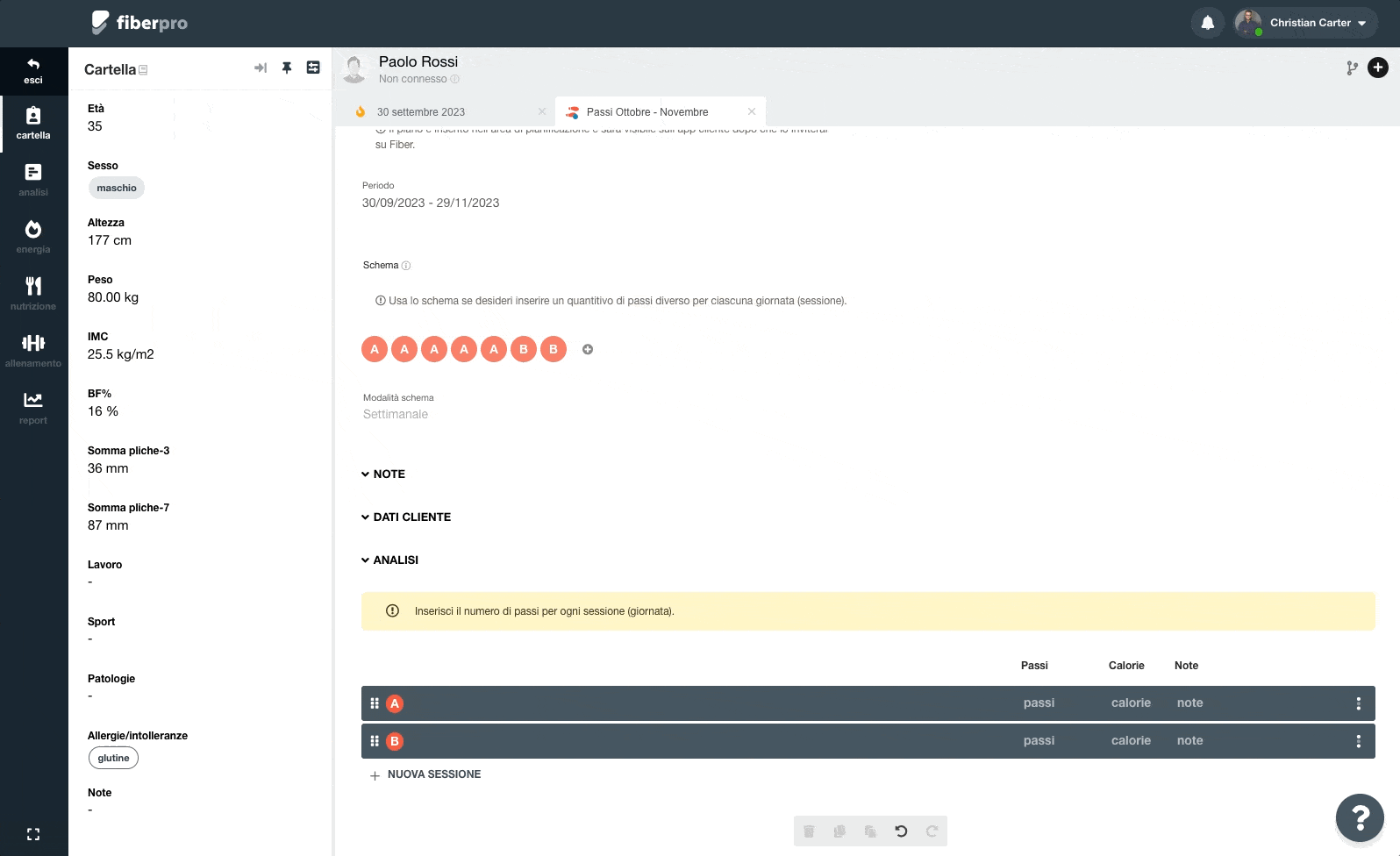This screenshot has height=856, width=1400.
Task: Click the copy icon in bottom toolbar
Action: (x=839, y=831)
